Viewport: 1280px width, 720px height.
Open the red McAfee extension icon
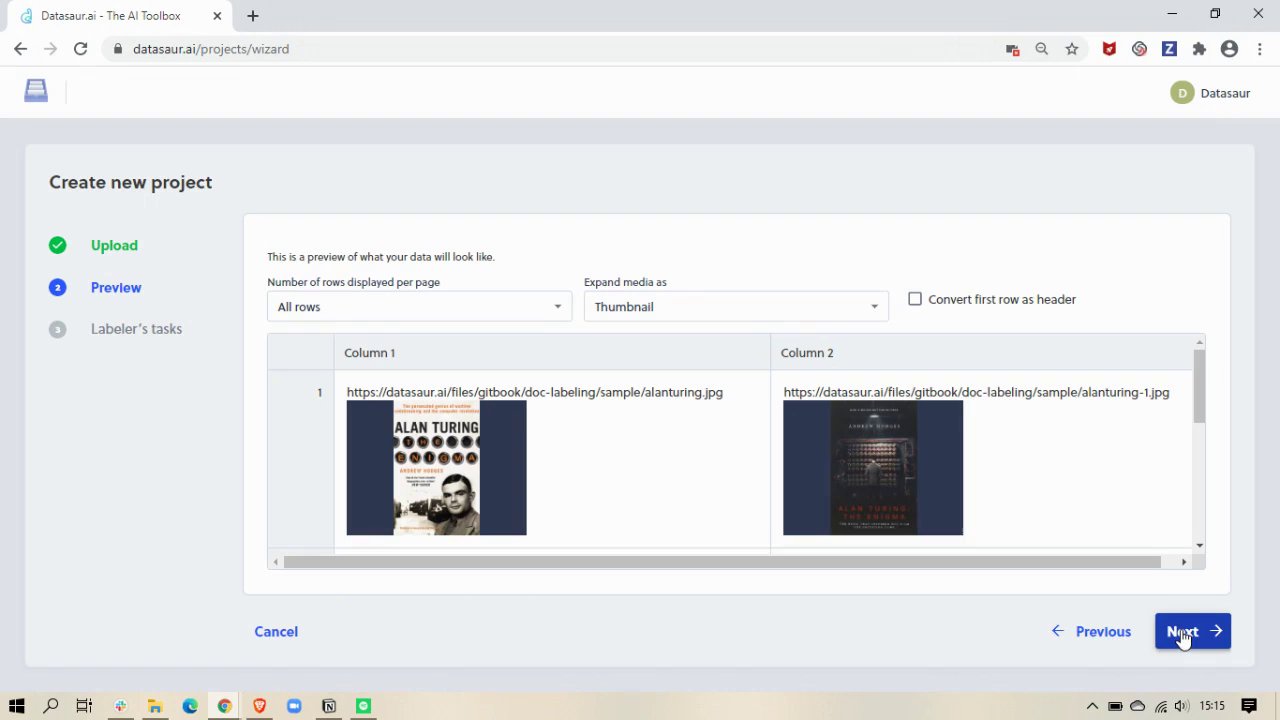point(1109,49)
